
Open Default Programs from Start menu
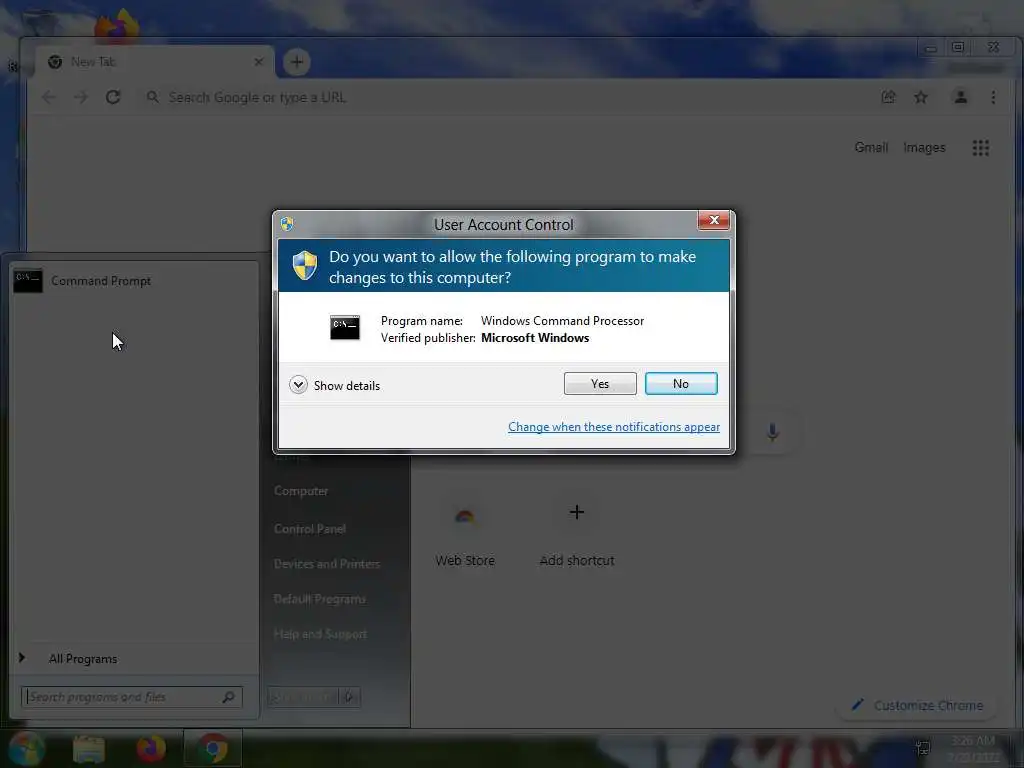coord(319,599)
